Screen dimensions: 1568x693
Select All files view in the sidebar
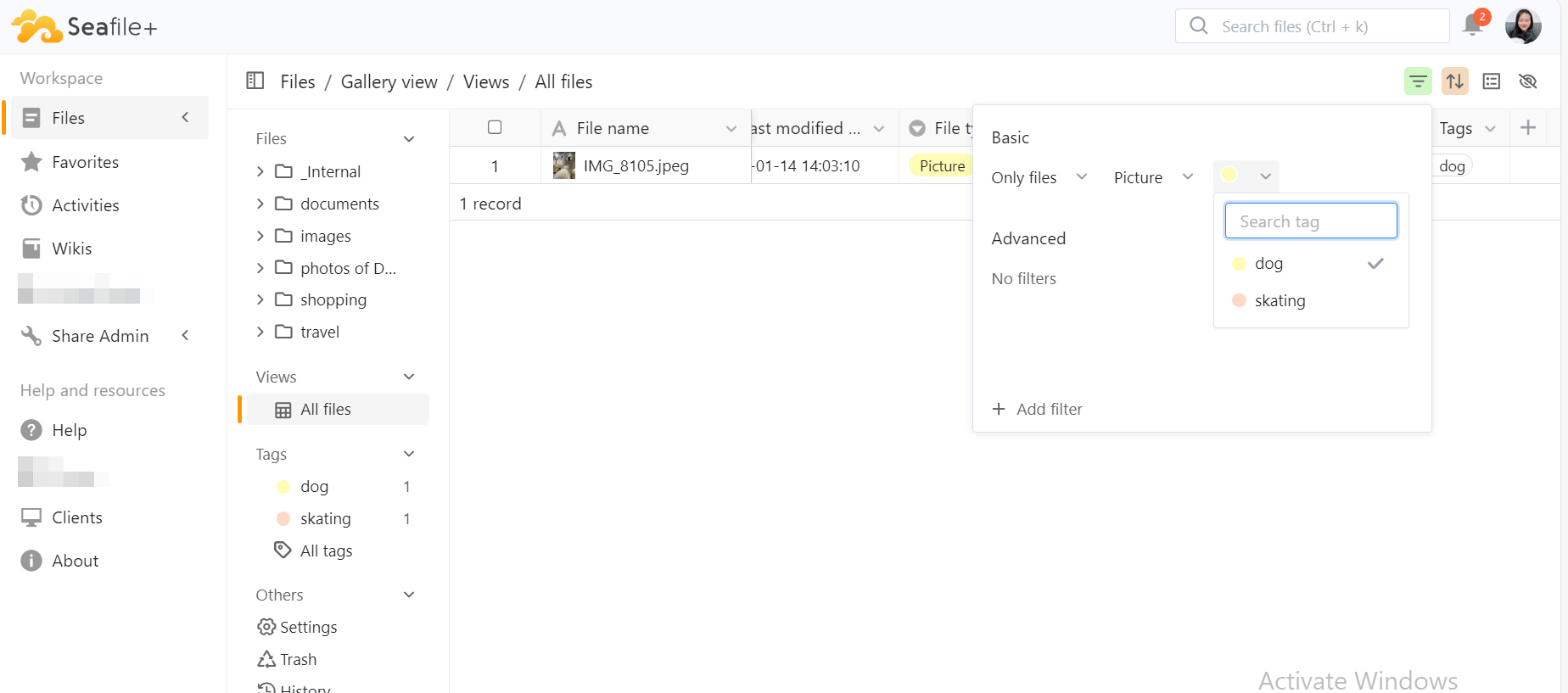click(326, 410)
